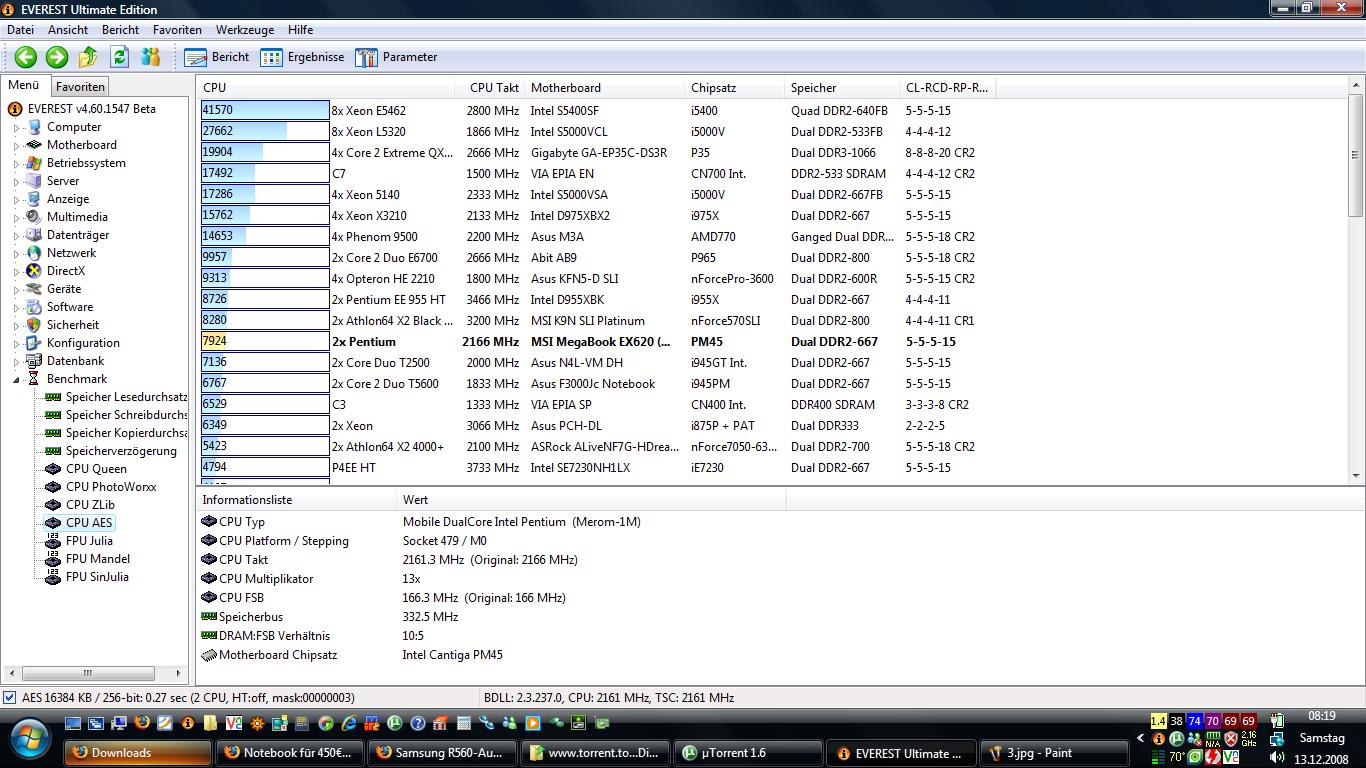Screen dimensions: 1366x768
Task: Select Speicher Kopierdurchsatz benchmark
Action: [116, 432]
